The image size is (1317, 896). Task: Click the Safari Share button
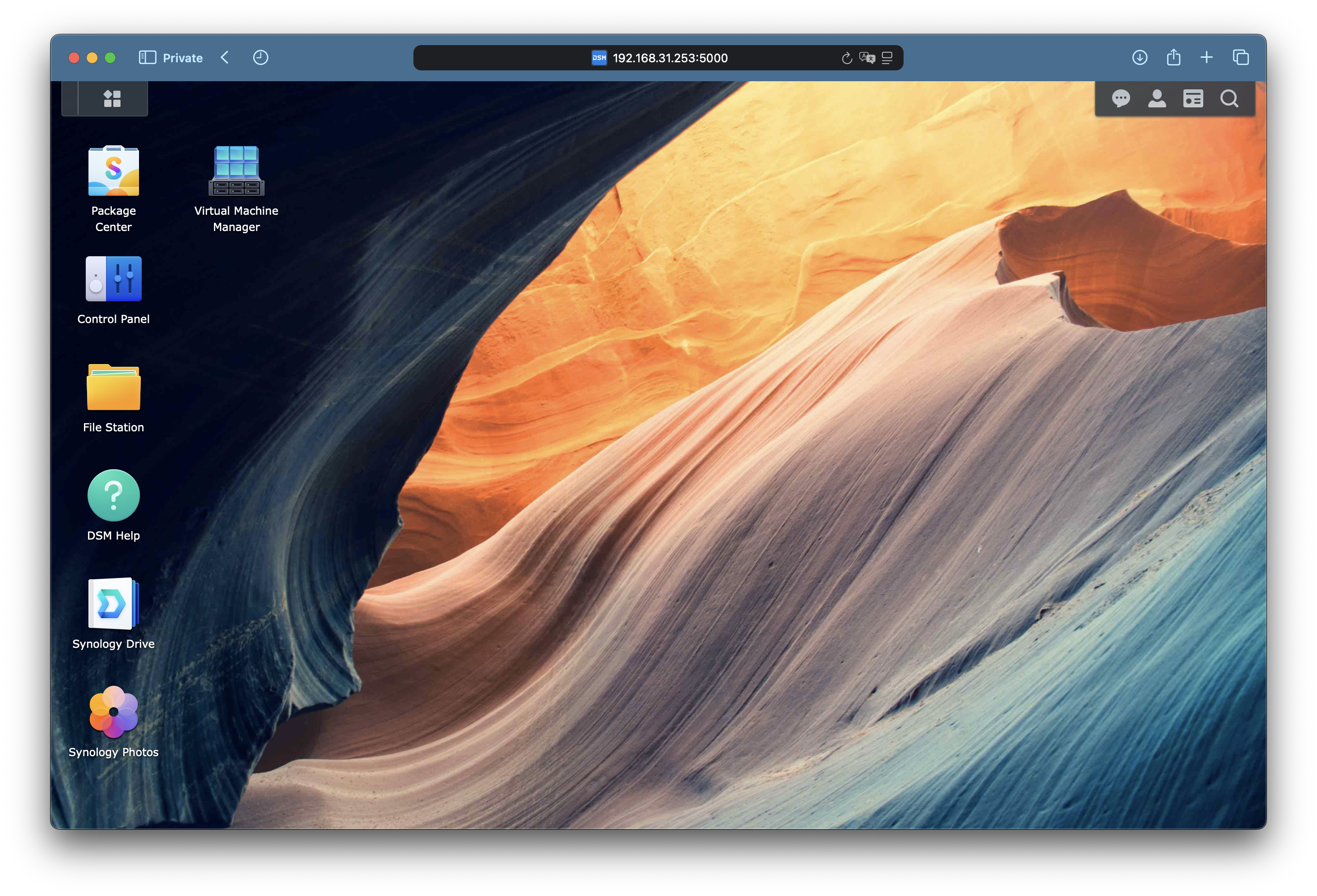coord(1173,58)
